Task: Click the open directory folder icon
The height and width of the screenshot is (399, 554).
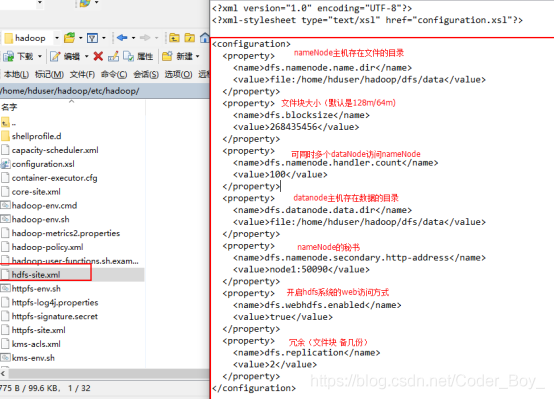Action: pyautogui.click(x=69, y=37)
